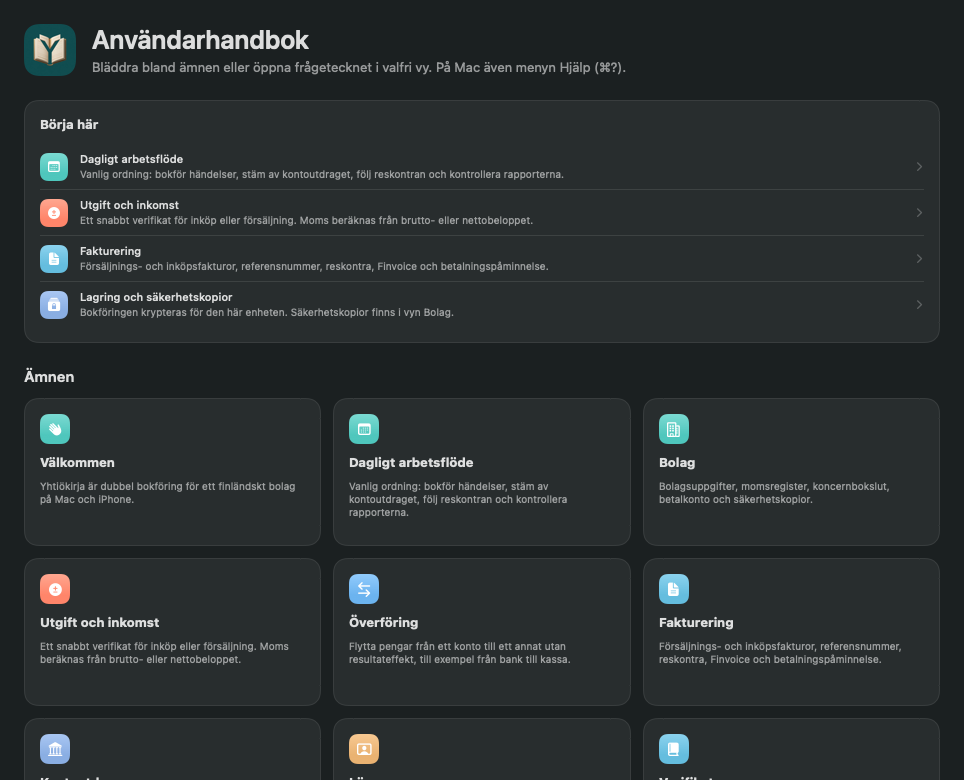
Task: Click the Användarhandbok open-book app icon
Action: tap(50, 50)
